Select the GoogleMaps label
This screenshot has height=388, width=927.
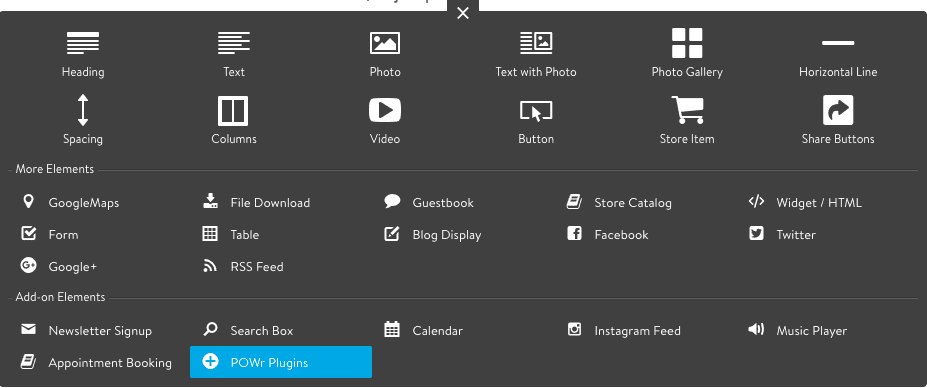84,203
